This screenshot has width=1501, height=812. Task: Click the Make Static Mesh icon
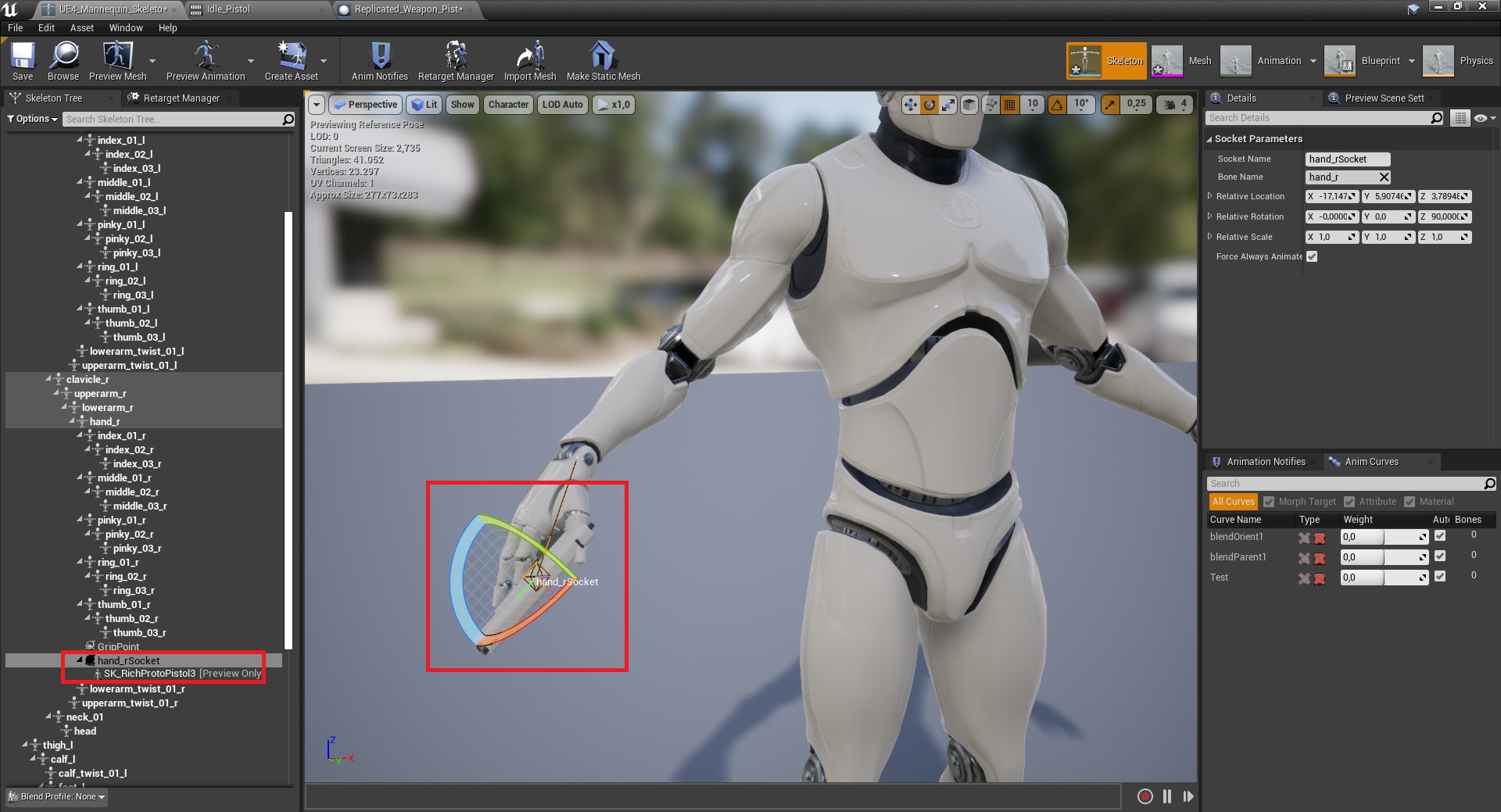pyautogui.click(x=603, y=61)
